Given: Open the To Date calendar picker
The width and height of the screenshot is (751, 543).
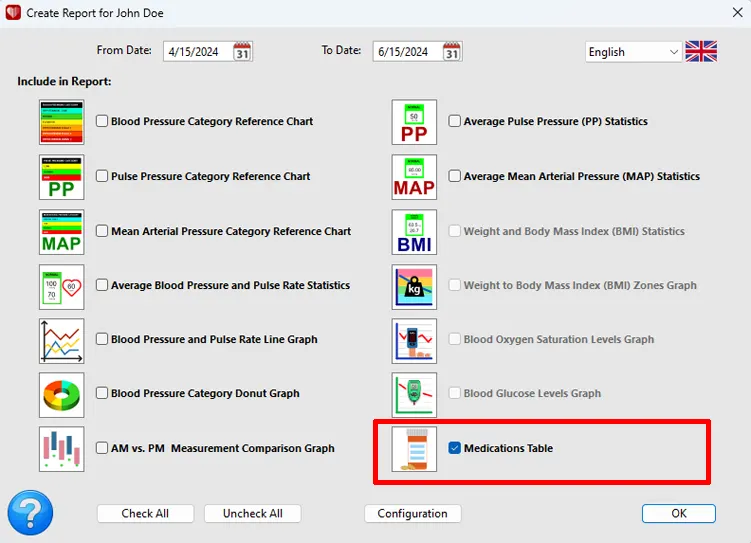Looking at the screenshot, I should 452,52.
